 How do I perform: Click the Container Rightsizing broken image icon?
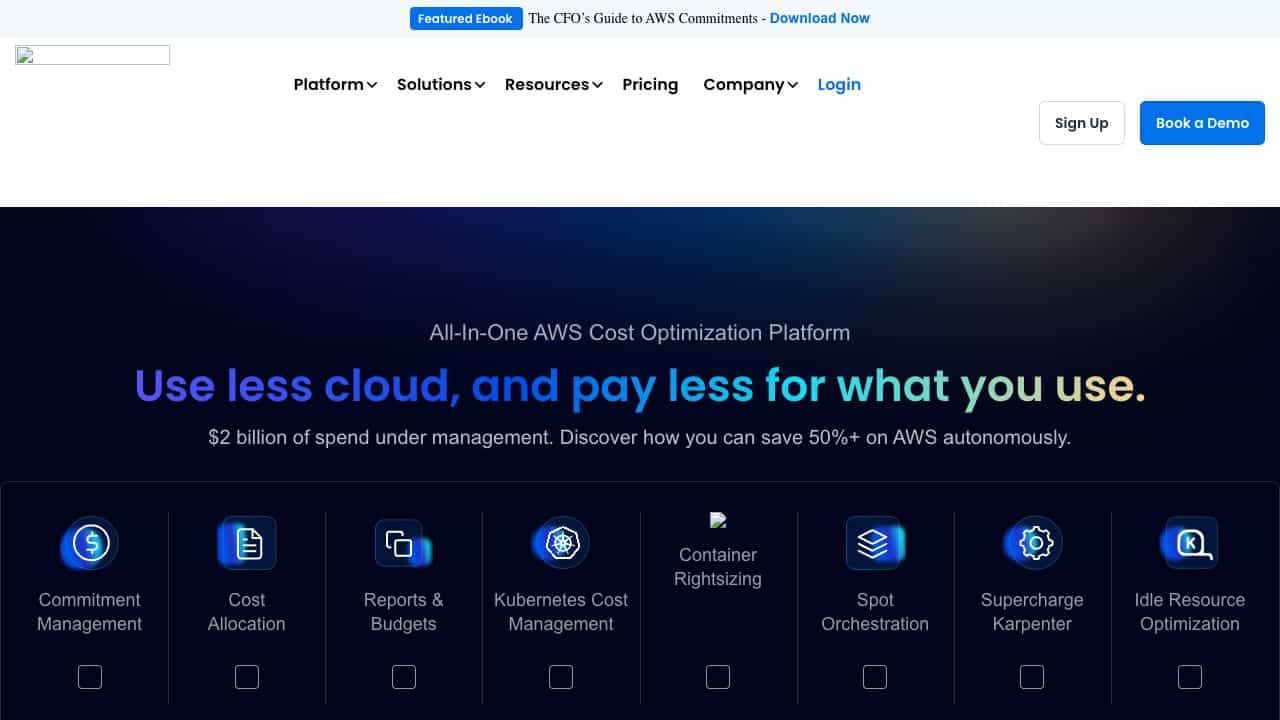718,520
